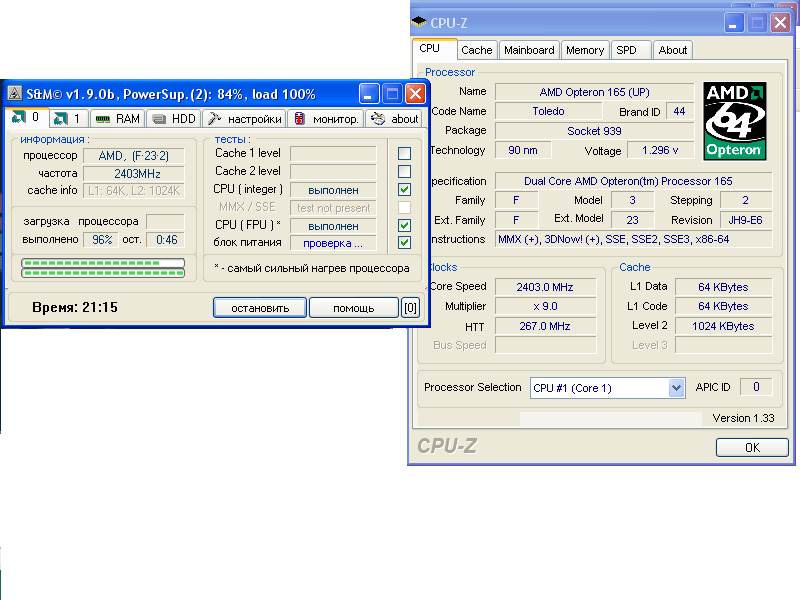
Task: Click the 1.296 v voltage value
Action: (660, 150)
